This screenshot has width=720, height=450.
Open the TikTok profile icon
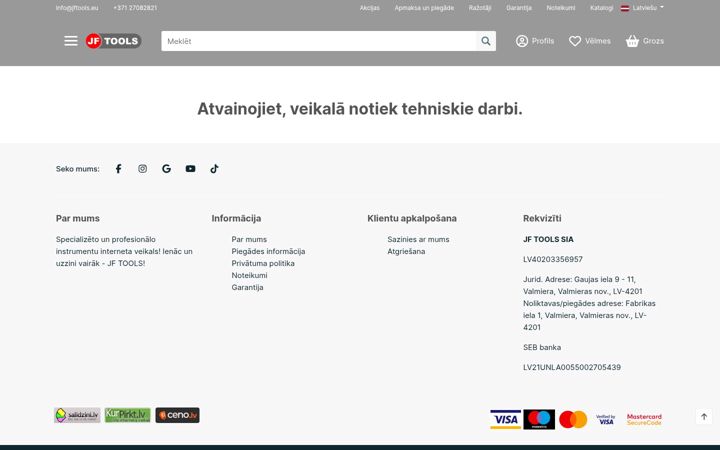(214, 169)
